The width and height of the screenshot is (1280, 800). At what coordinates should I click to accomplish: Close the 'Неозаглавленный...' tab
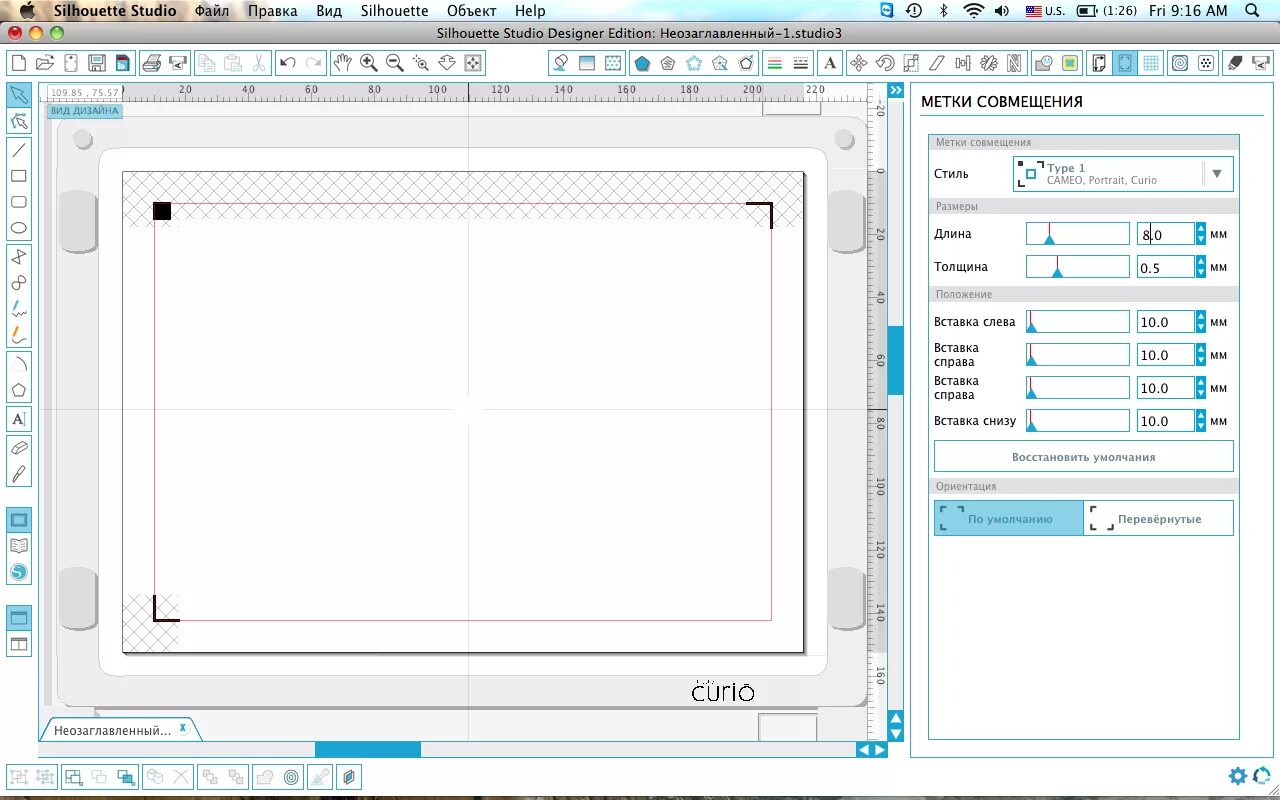183,728
